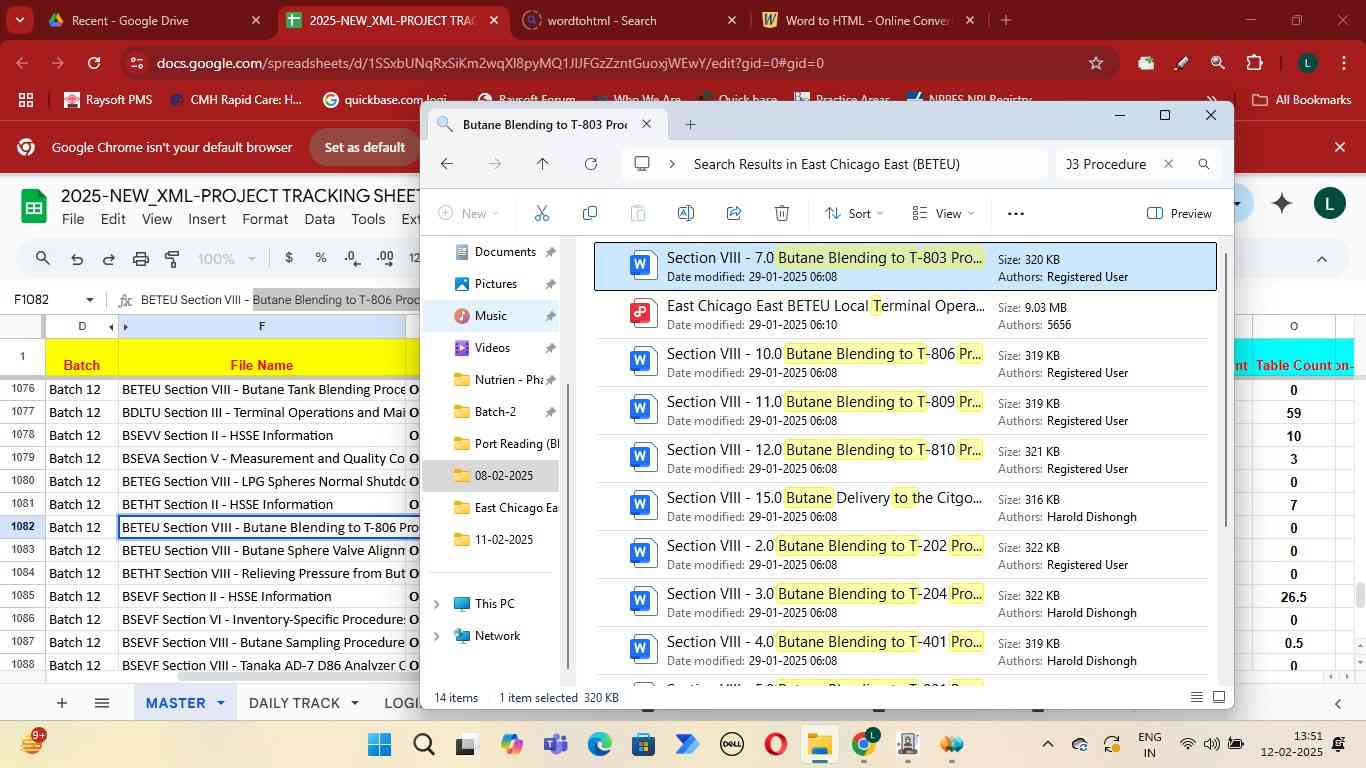Switch to details view in status bar
Screen dimensions: 1366x768
click(1197, 697)
